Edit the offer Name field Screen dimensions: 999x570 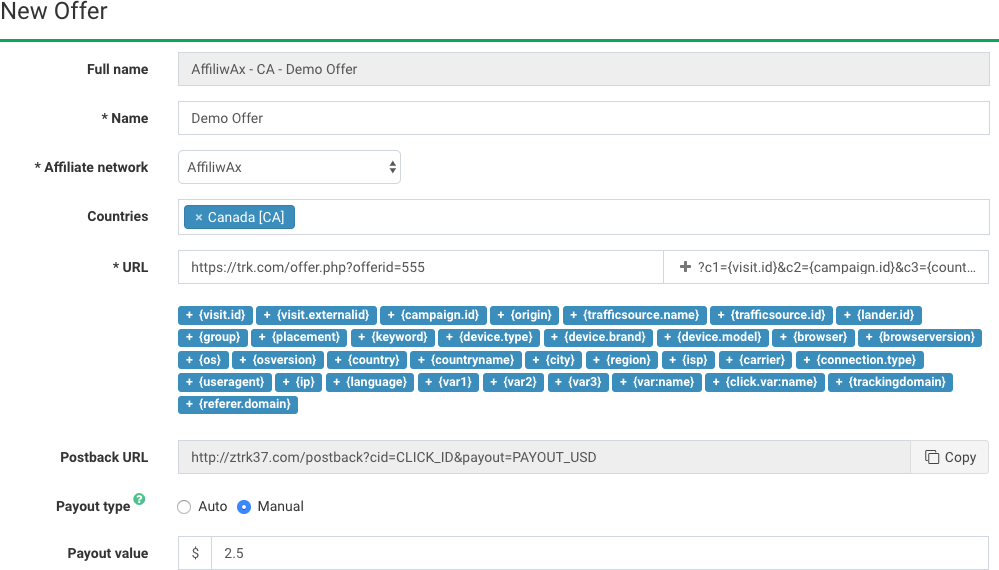click(584, 118)
